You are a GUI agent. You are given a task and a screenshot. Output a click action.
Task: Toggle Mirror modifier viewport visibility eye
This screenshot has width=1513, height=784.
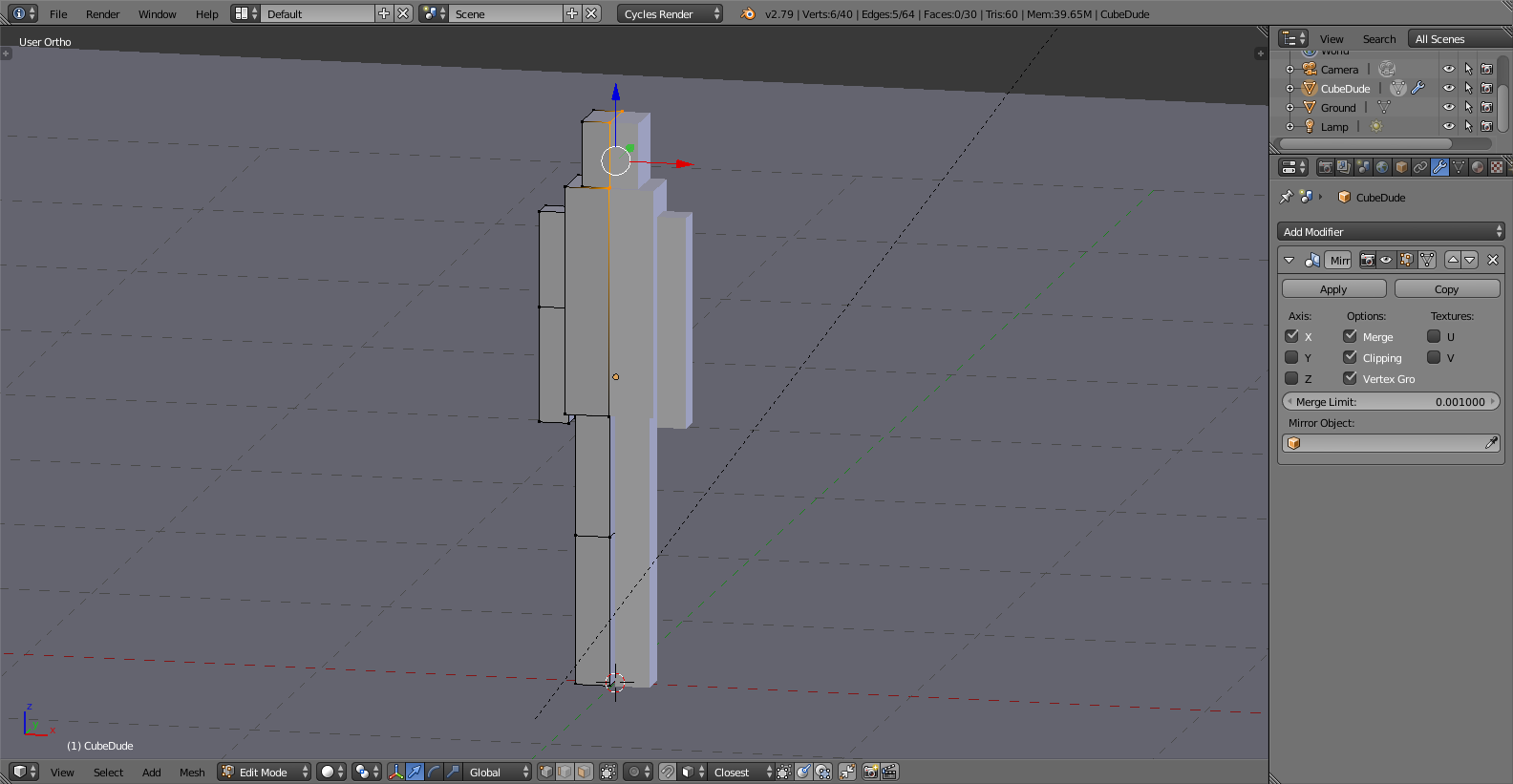pos(1386,260)
